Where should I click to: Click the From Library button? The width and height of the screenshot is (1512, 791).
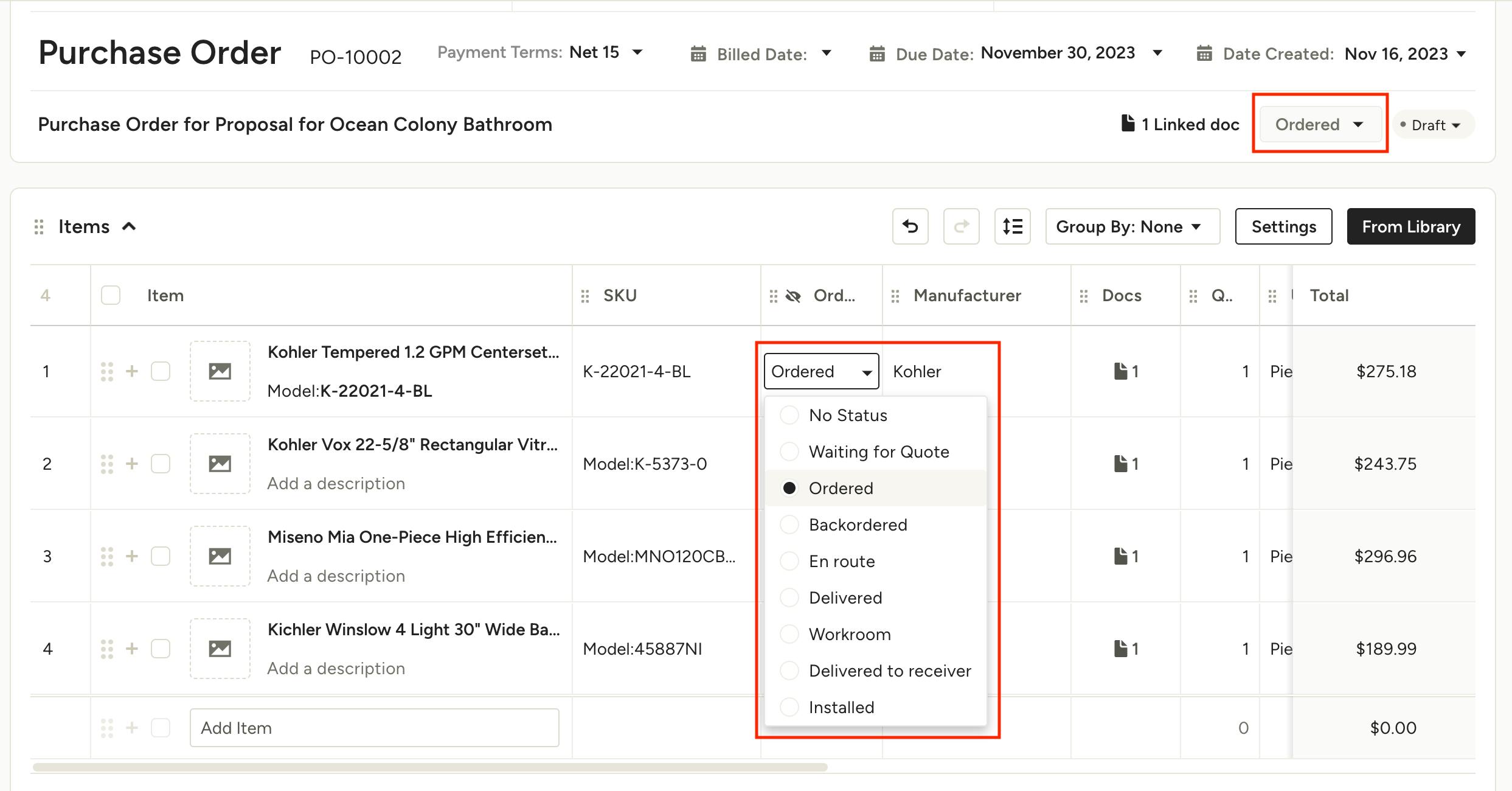pos(1411,226)
